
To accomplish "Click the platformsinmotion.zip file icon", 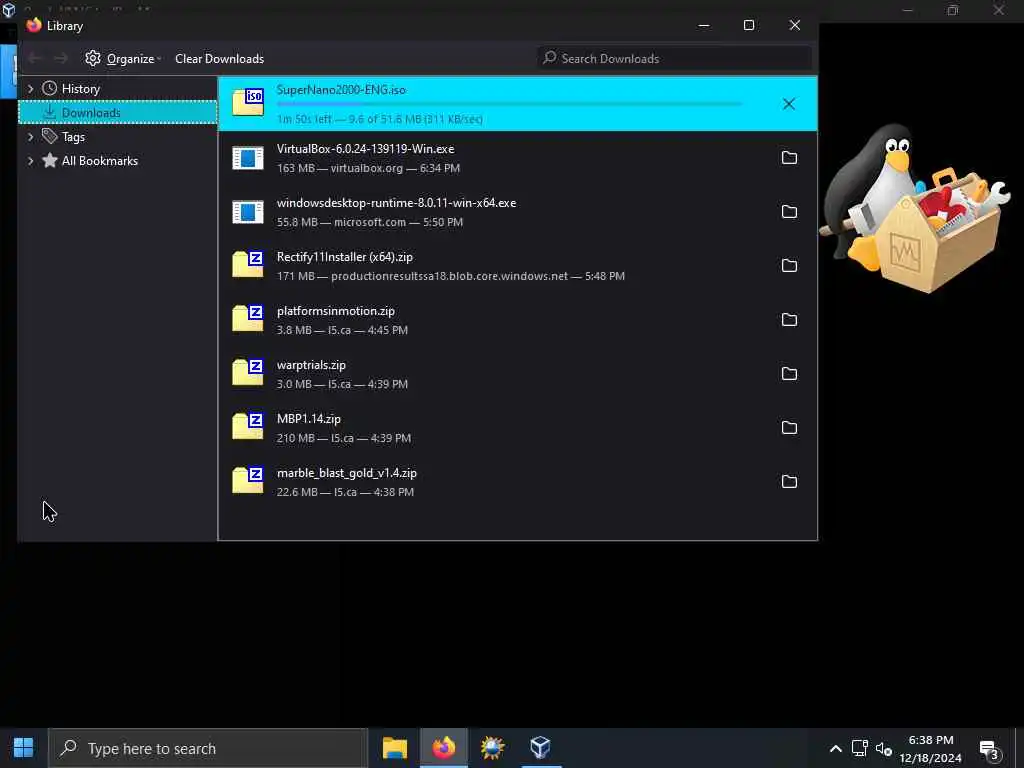I will coord(248,318).
